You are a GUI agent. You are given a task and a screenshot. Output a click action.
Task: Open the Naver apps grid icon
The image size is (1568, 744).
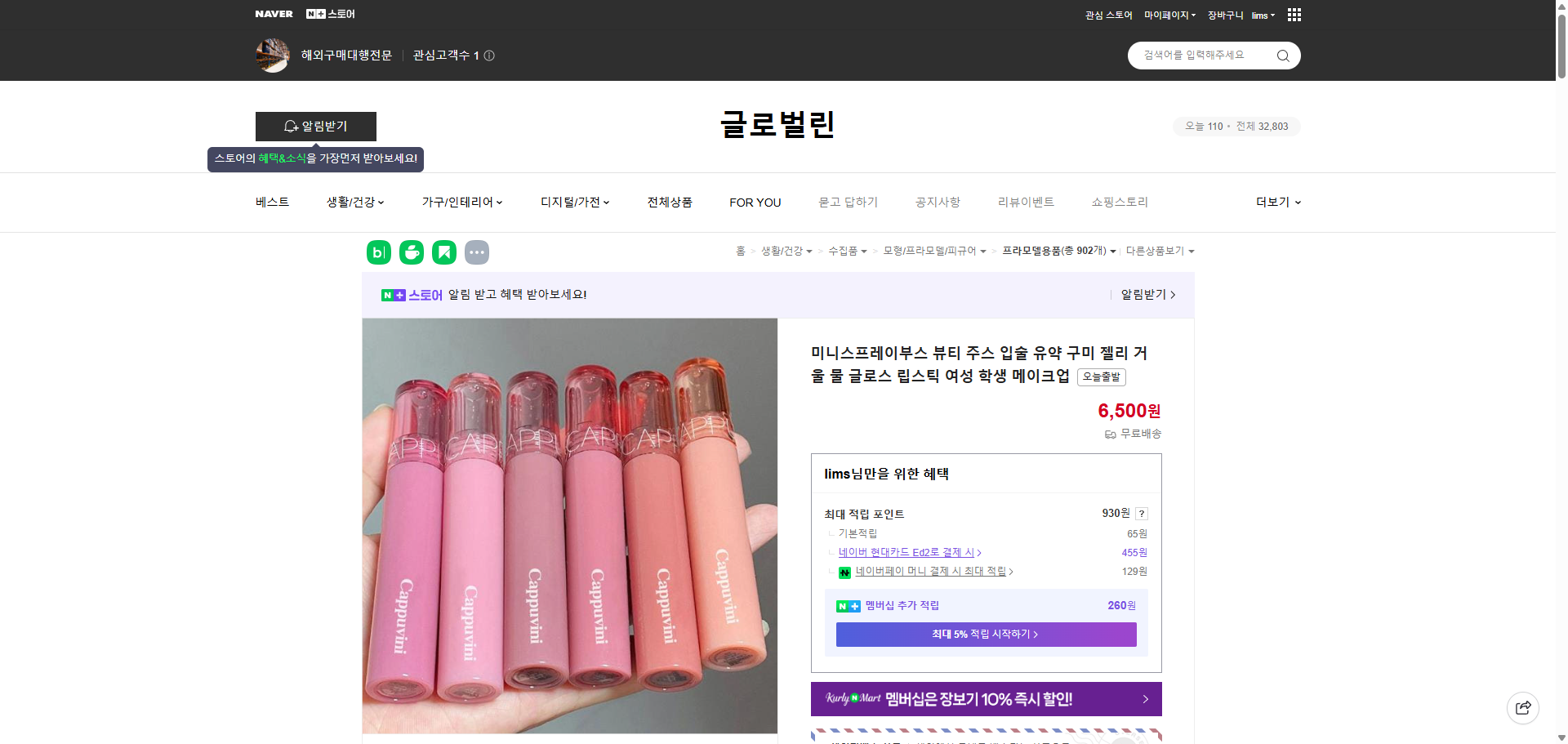point(1293,15)
